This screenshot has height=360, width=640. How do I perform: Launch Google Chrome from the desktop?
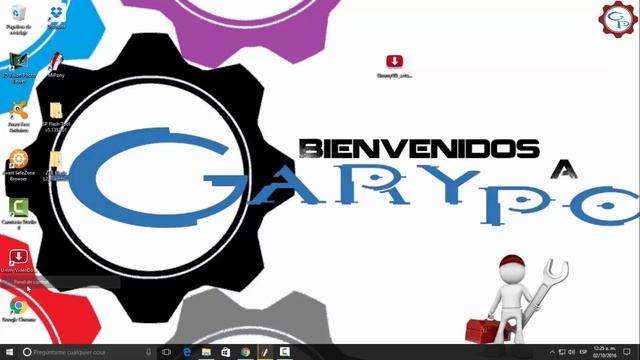click(18, 310)
